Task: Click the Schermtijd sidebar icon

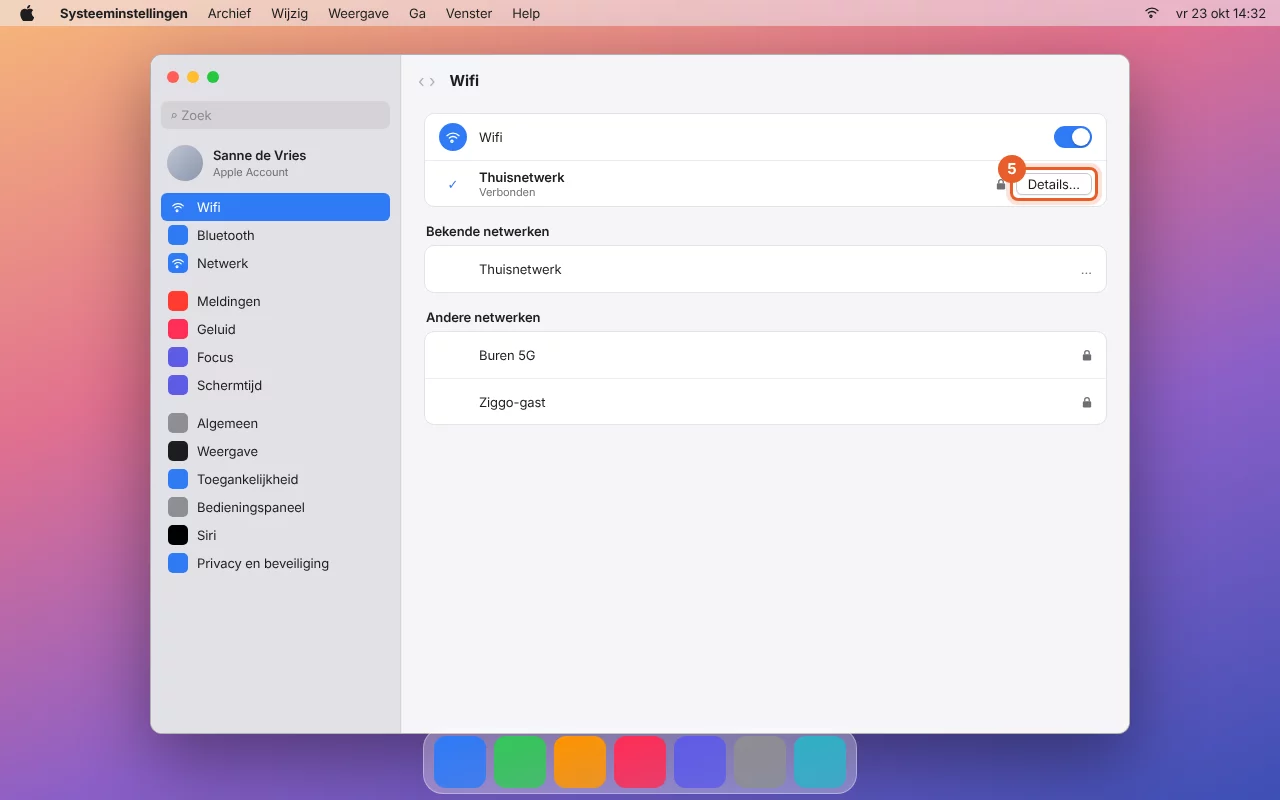Action: pos(178,385)
